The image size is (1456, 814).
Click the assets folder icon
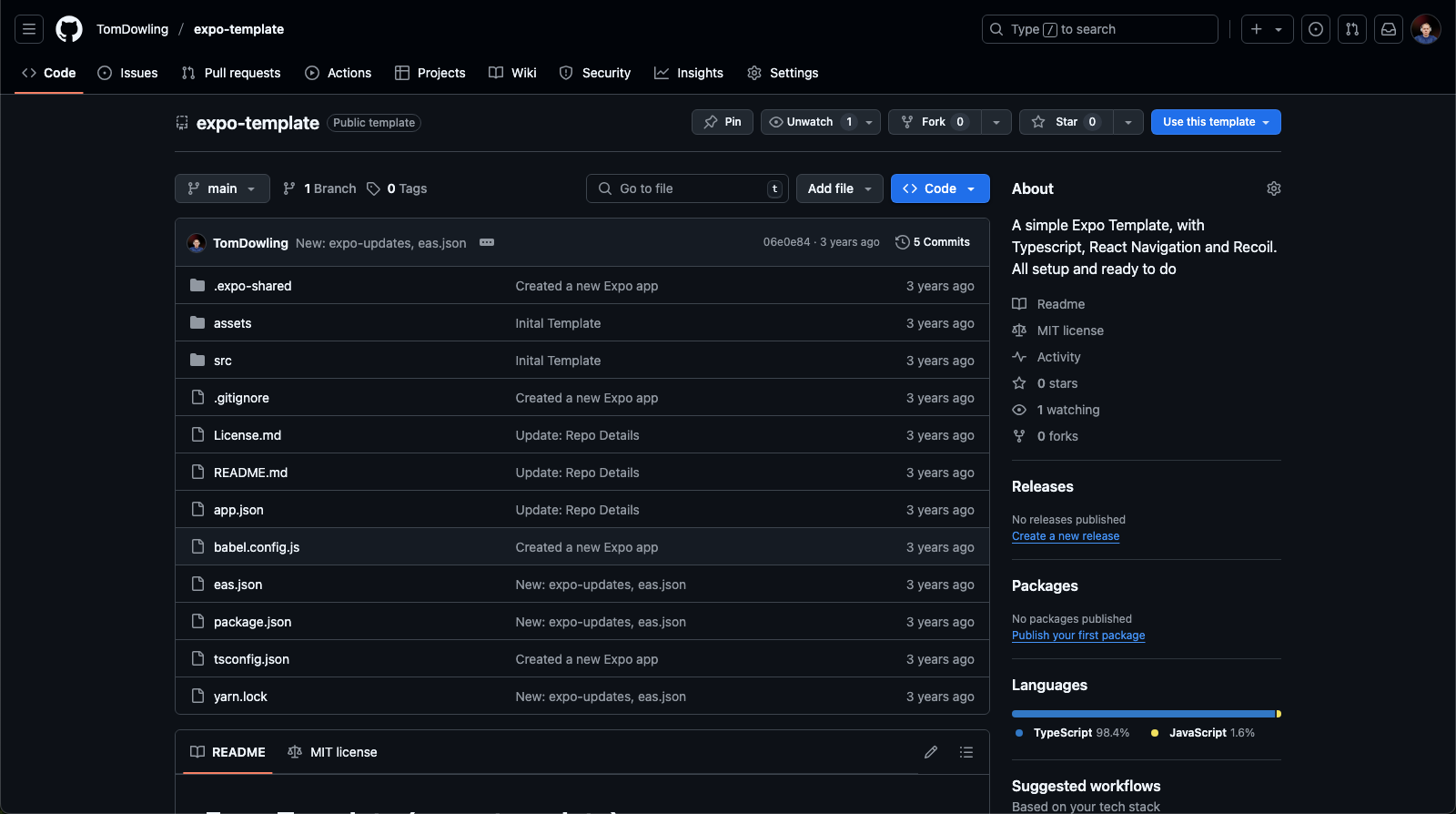(x=197, y=323)
